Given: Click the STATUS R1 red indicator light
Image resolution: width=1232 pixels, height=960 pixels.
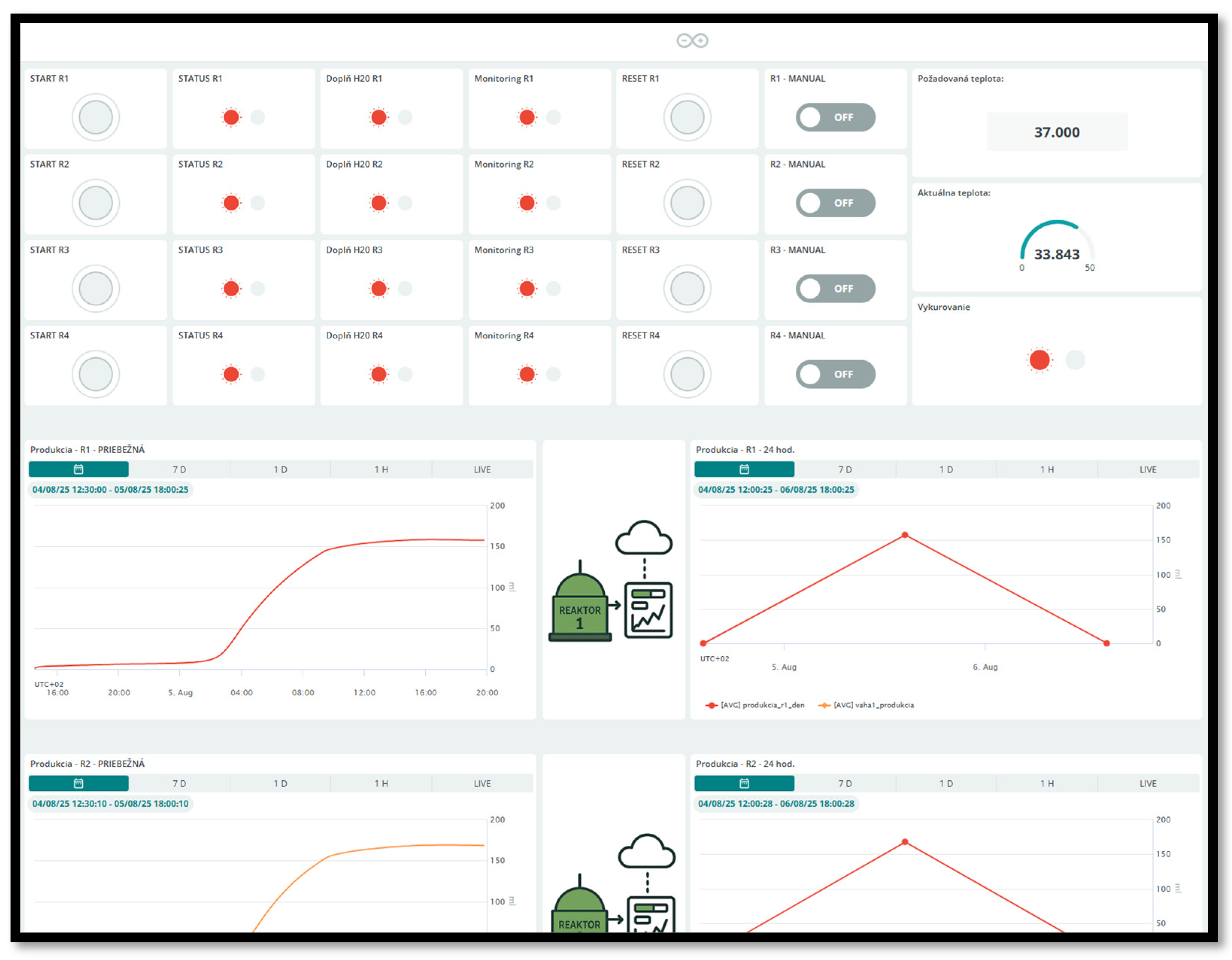Looking at the screenshot, I should [231, 117].
